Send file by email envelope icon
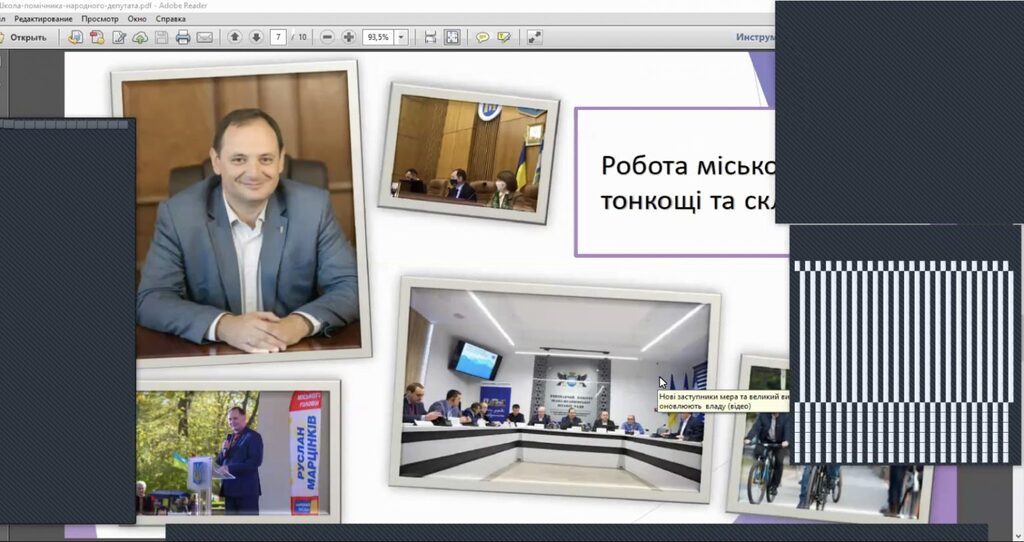Viewport: 1024px width, 542px height. click(x=204, y=38)
